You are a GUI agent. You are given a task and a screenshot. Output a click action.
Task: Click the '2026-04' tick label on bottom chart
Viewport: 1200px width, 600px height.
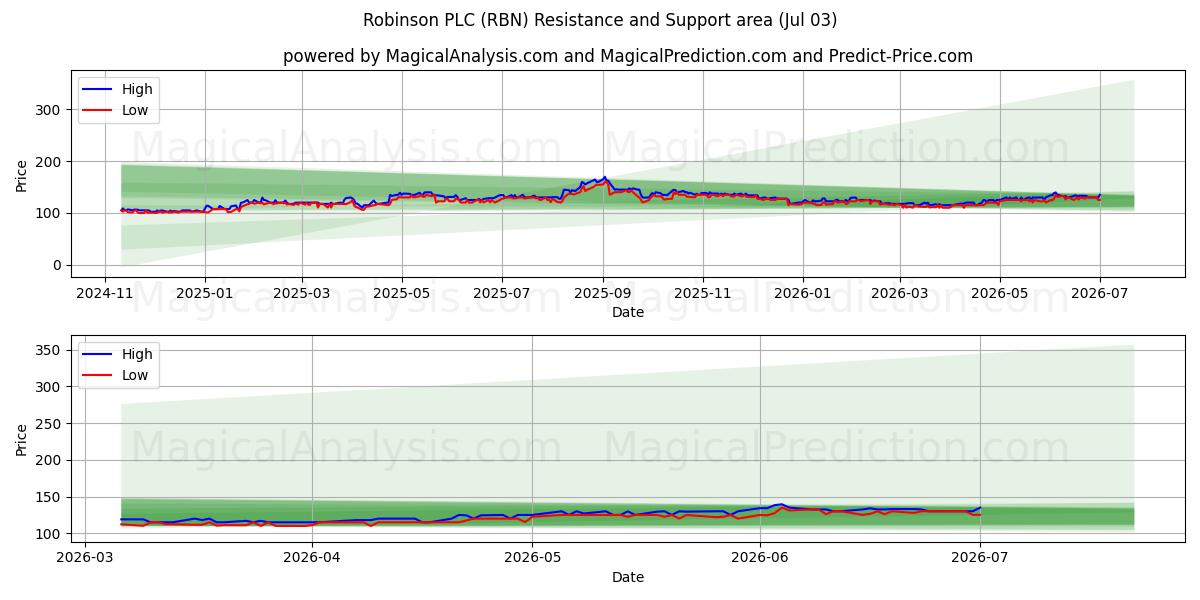(x=312, y=559)
